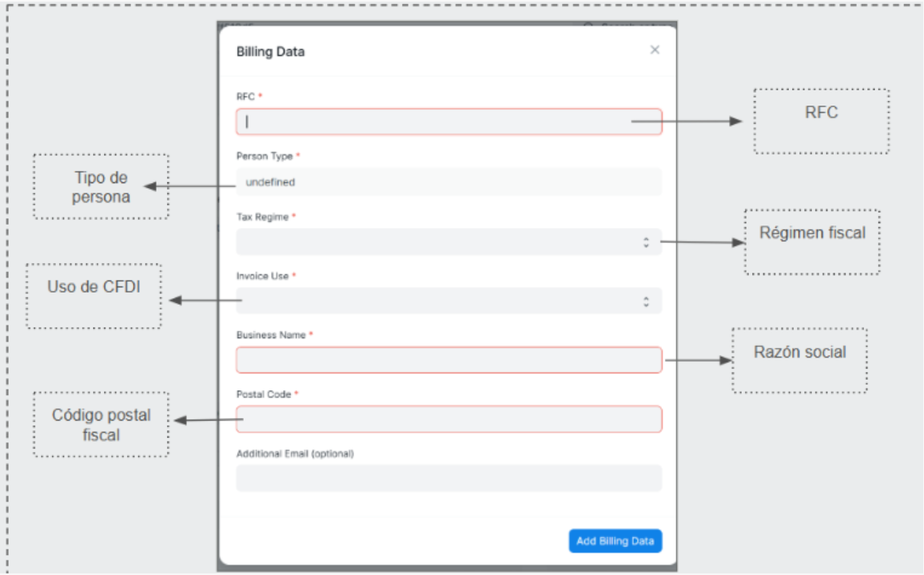This screenshot has height=575, width=924.
Task: Click the Billing Data dialog title
Action: (270, 52)
